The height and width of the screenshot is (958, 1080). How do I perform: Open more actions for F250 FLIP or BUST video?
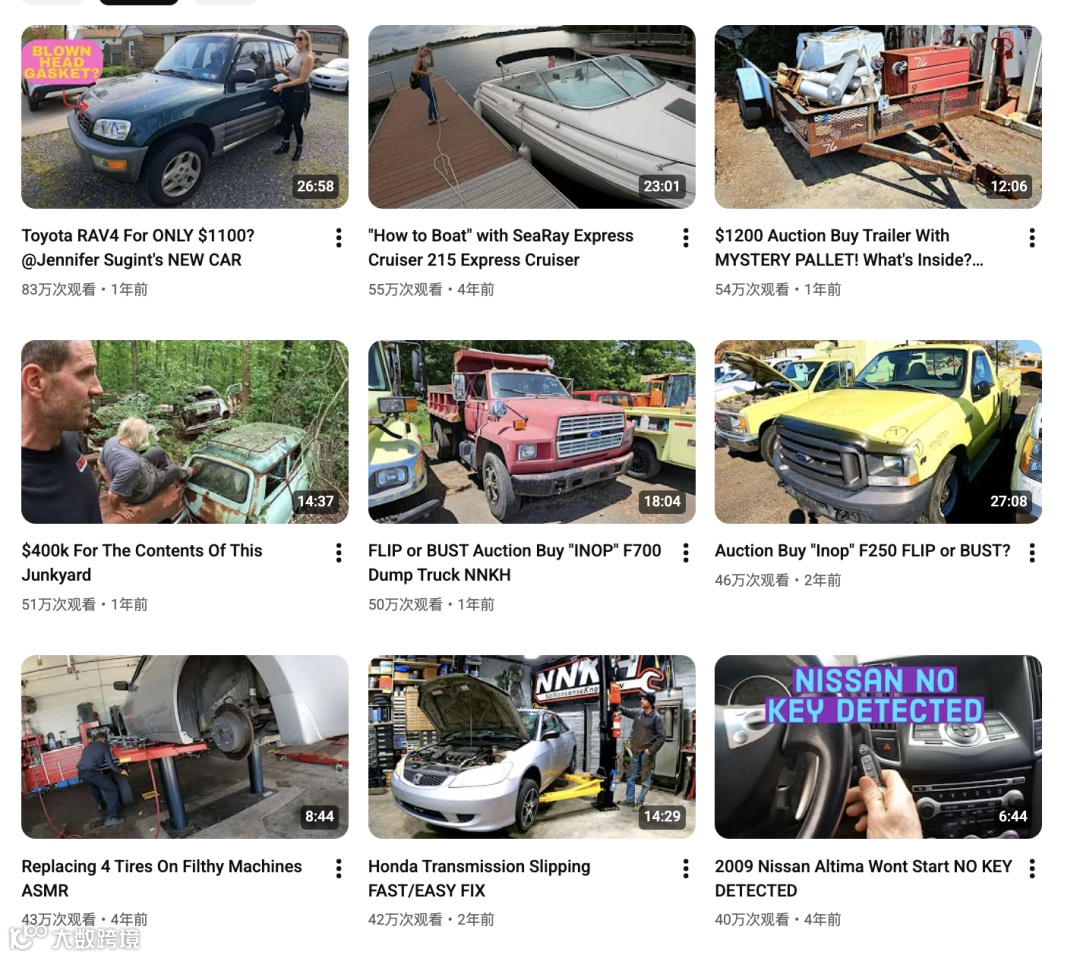click(1032, 553)
